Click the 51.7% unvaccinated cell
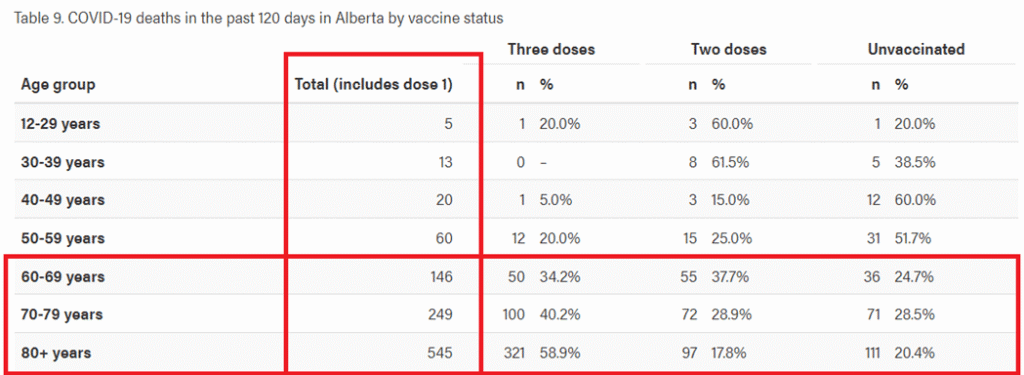The image size is (1024, 375). 914,238
